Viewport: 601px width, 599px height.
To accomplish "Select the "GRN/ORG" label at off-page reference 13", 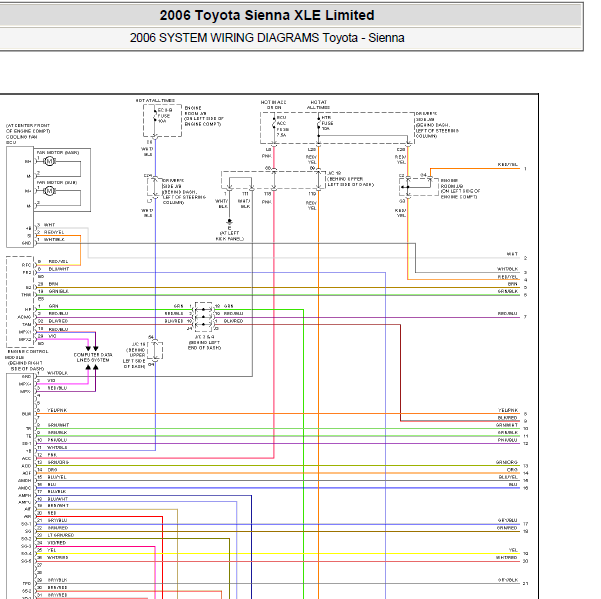I will click(x=507, y=462).
